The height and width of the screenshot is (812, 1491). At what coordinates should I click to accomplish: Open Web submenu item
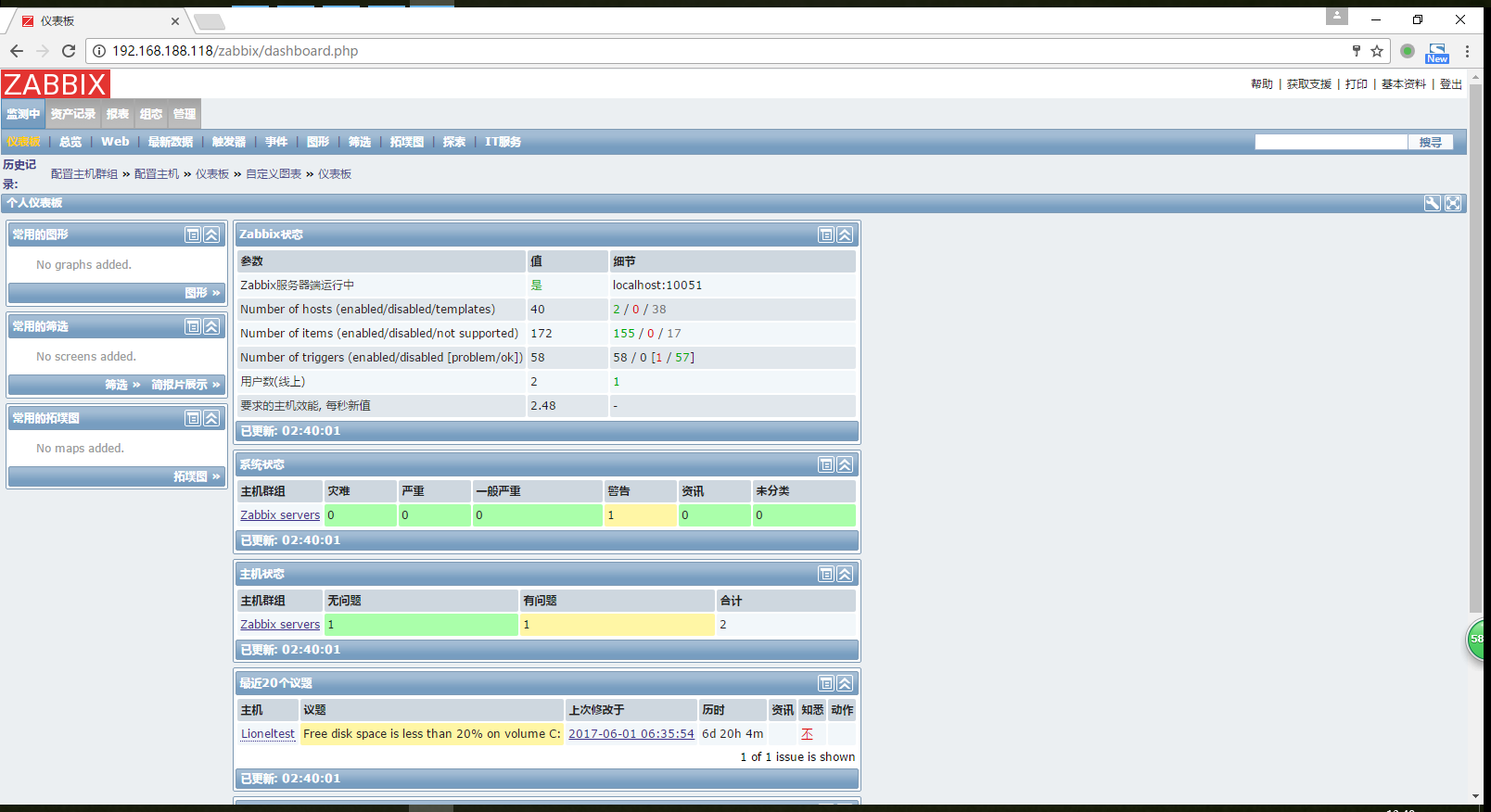(115, 142)
